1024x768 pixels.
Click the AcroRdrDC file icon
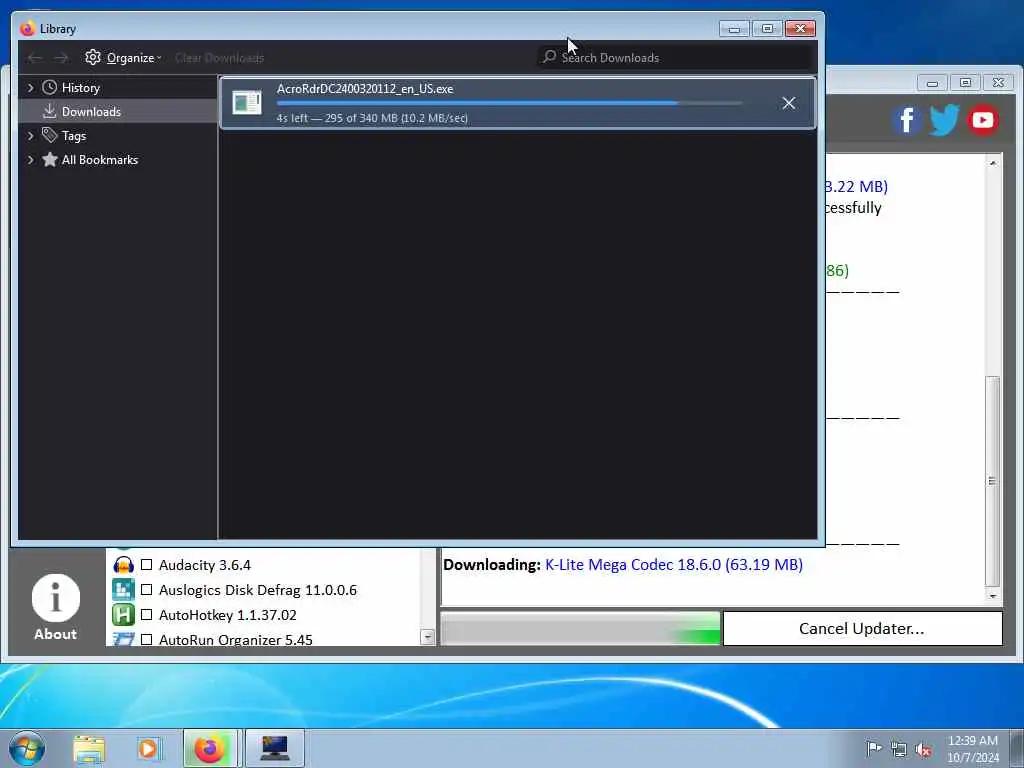coord(247,103)
